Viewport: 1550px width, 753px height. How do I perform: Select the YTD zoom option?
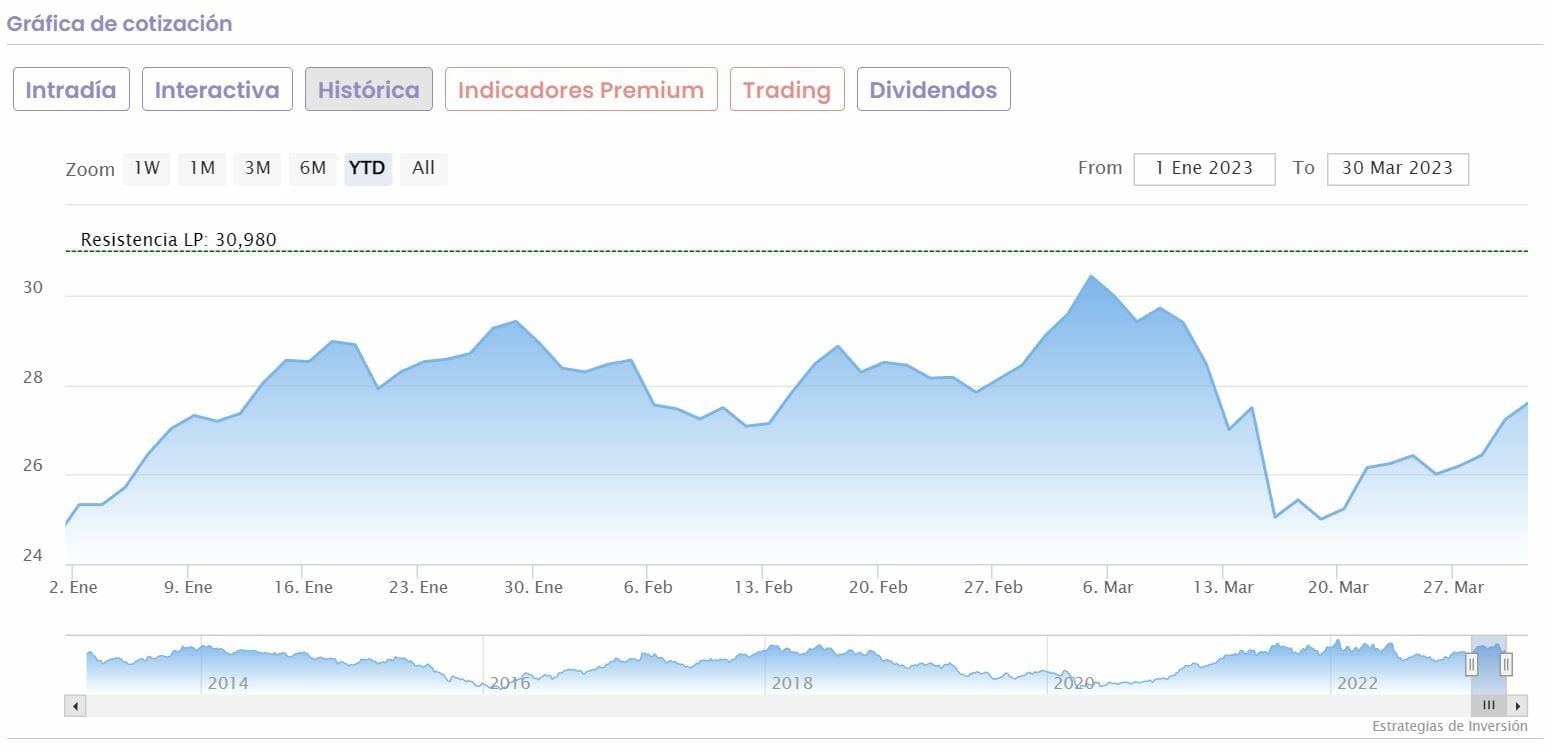click(x=367, y=168)
